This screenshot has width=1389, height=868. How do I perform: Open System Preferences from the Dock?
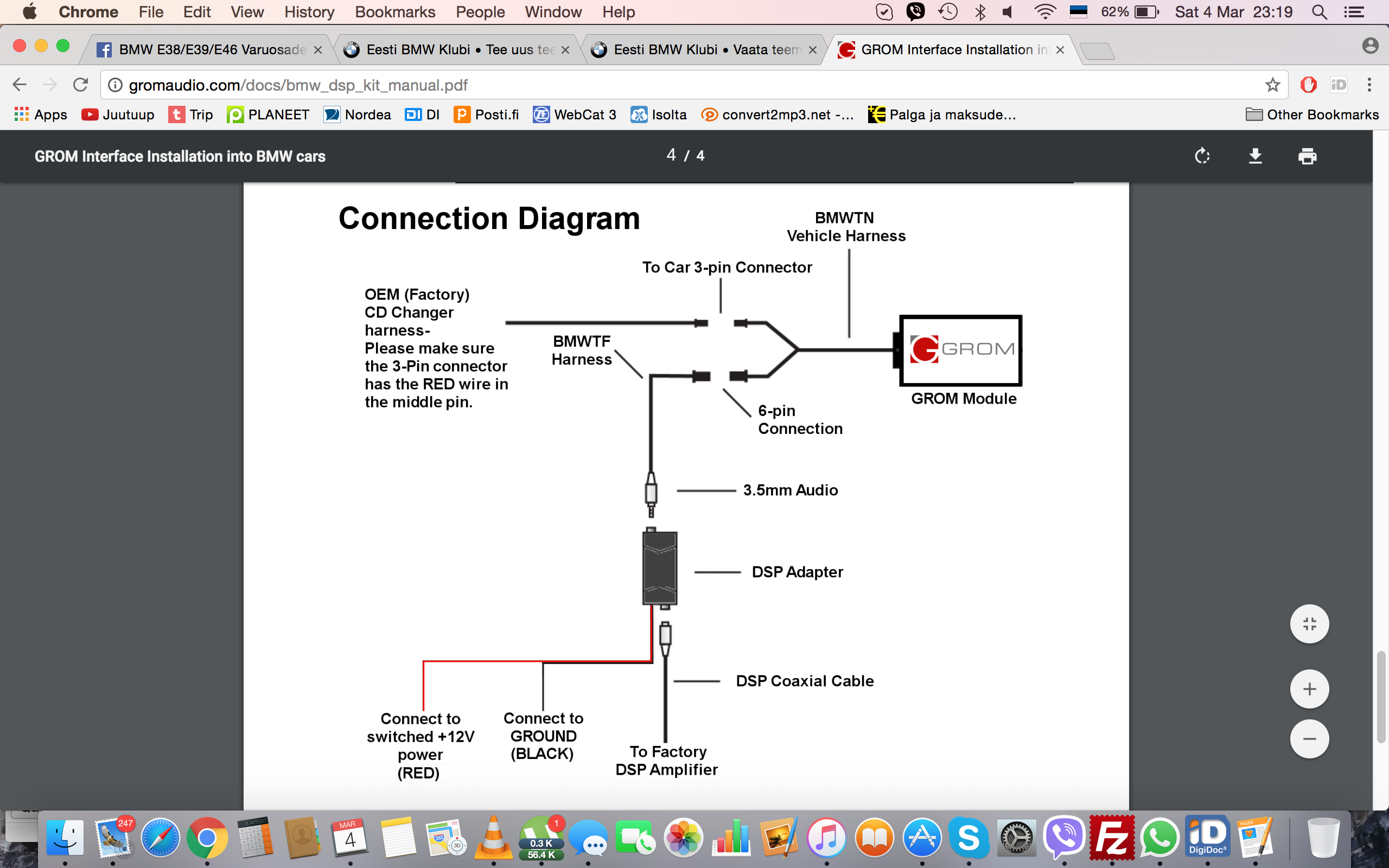pos(1016,838)
